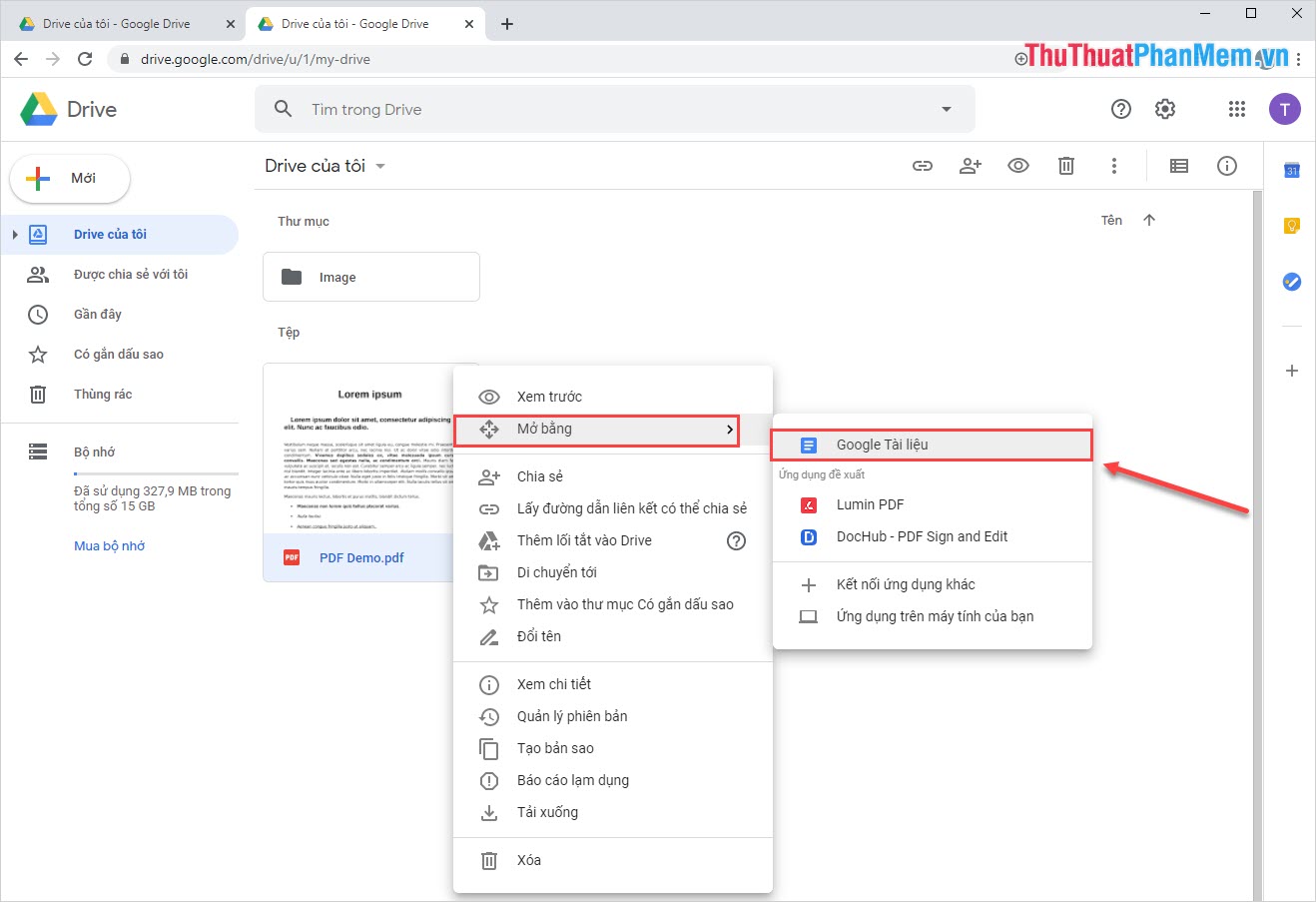Open a new browser tab
Screen dimensions: 1316x902
click(507, 24)
